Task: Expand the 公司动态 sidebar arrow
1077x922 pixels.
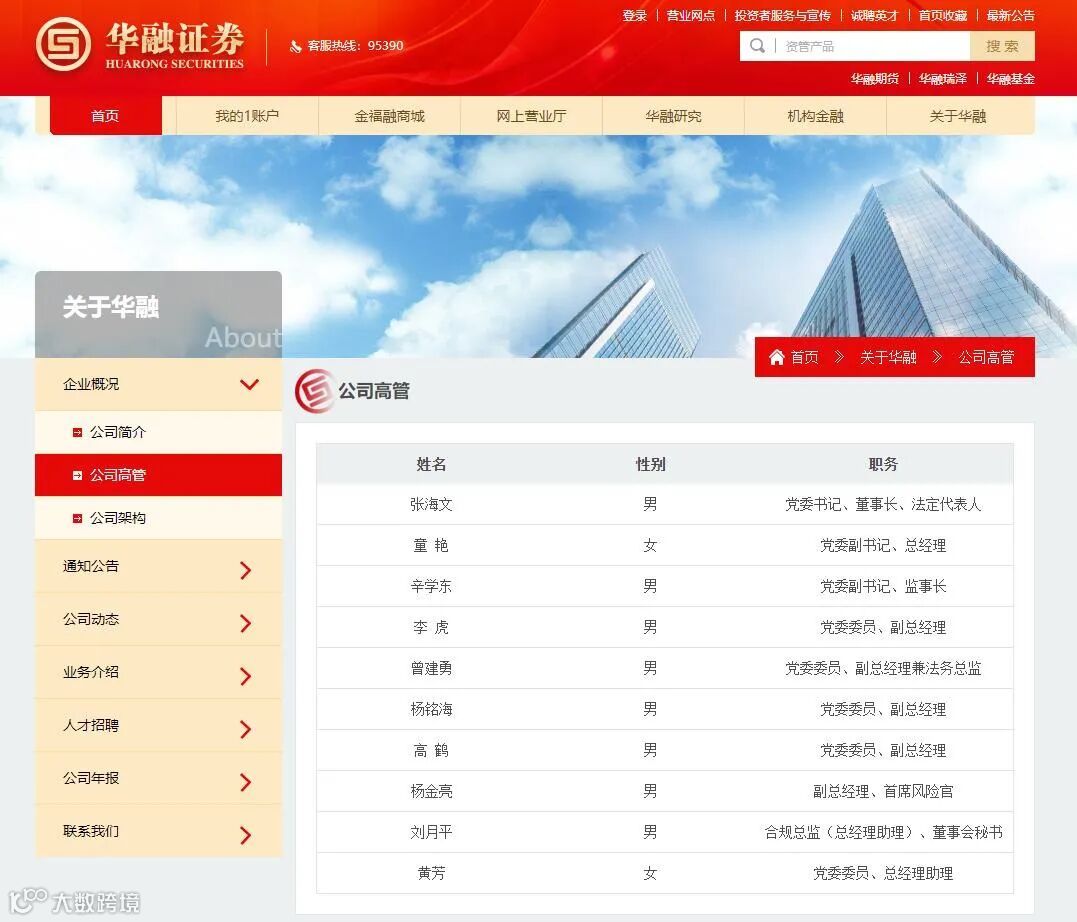Action: coord(246,623)
